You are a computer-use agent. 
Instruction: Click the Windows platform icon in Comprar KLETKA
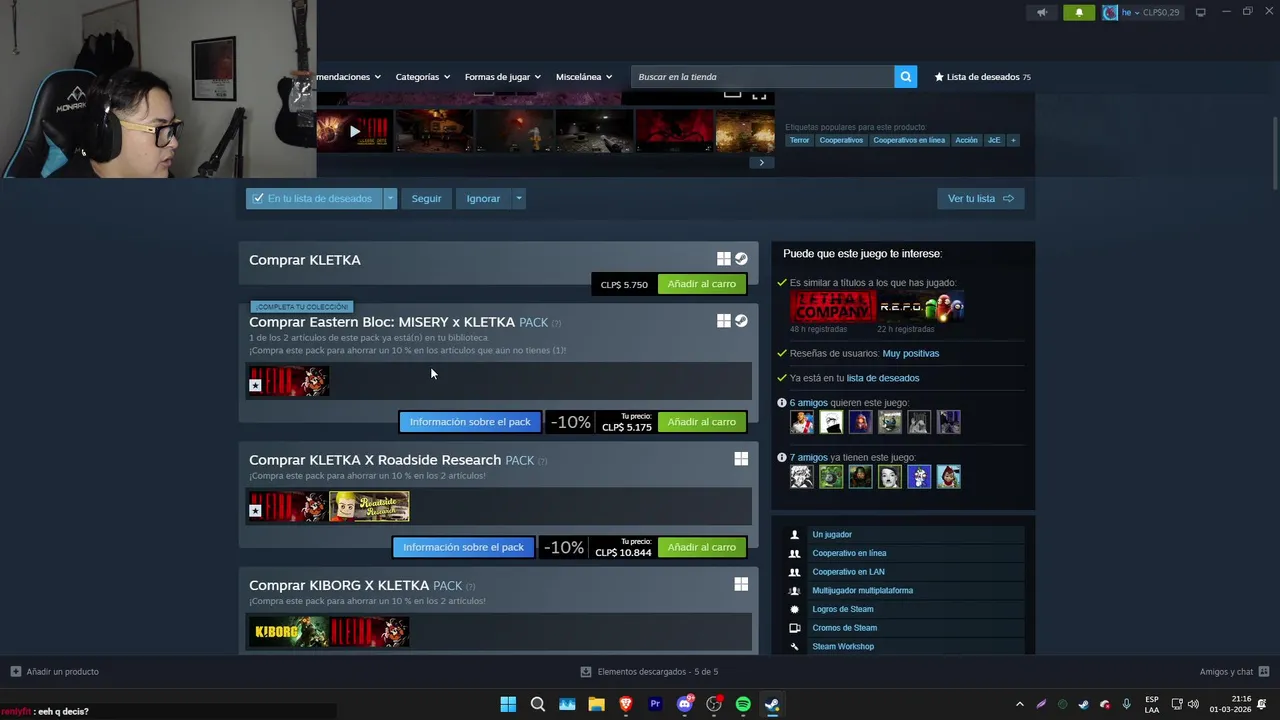click(724, 259)
